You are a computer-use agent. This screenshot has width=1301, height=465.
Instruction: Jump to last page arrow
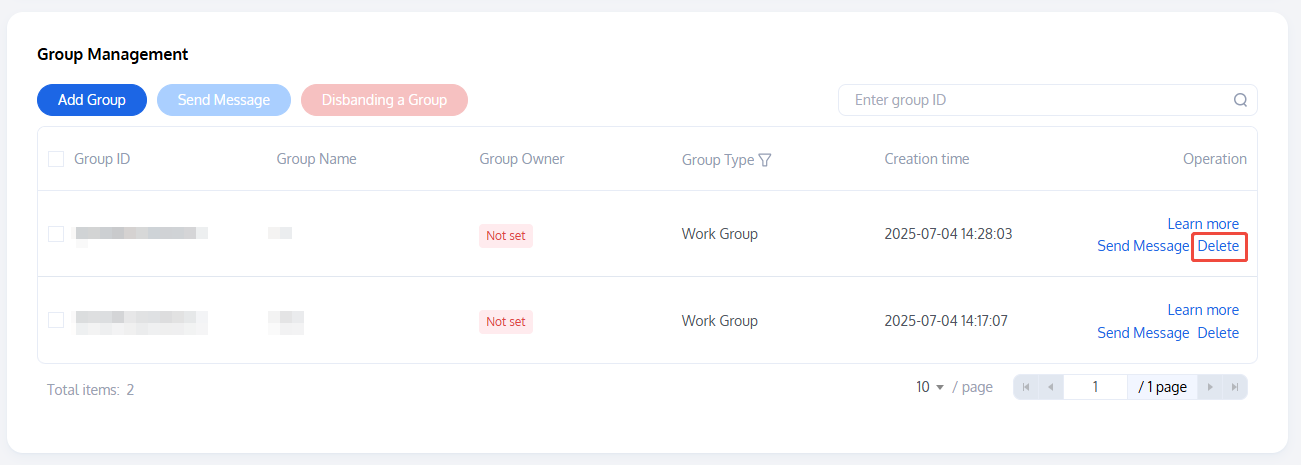pos(1235,387)
